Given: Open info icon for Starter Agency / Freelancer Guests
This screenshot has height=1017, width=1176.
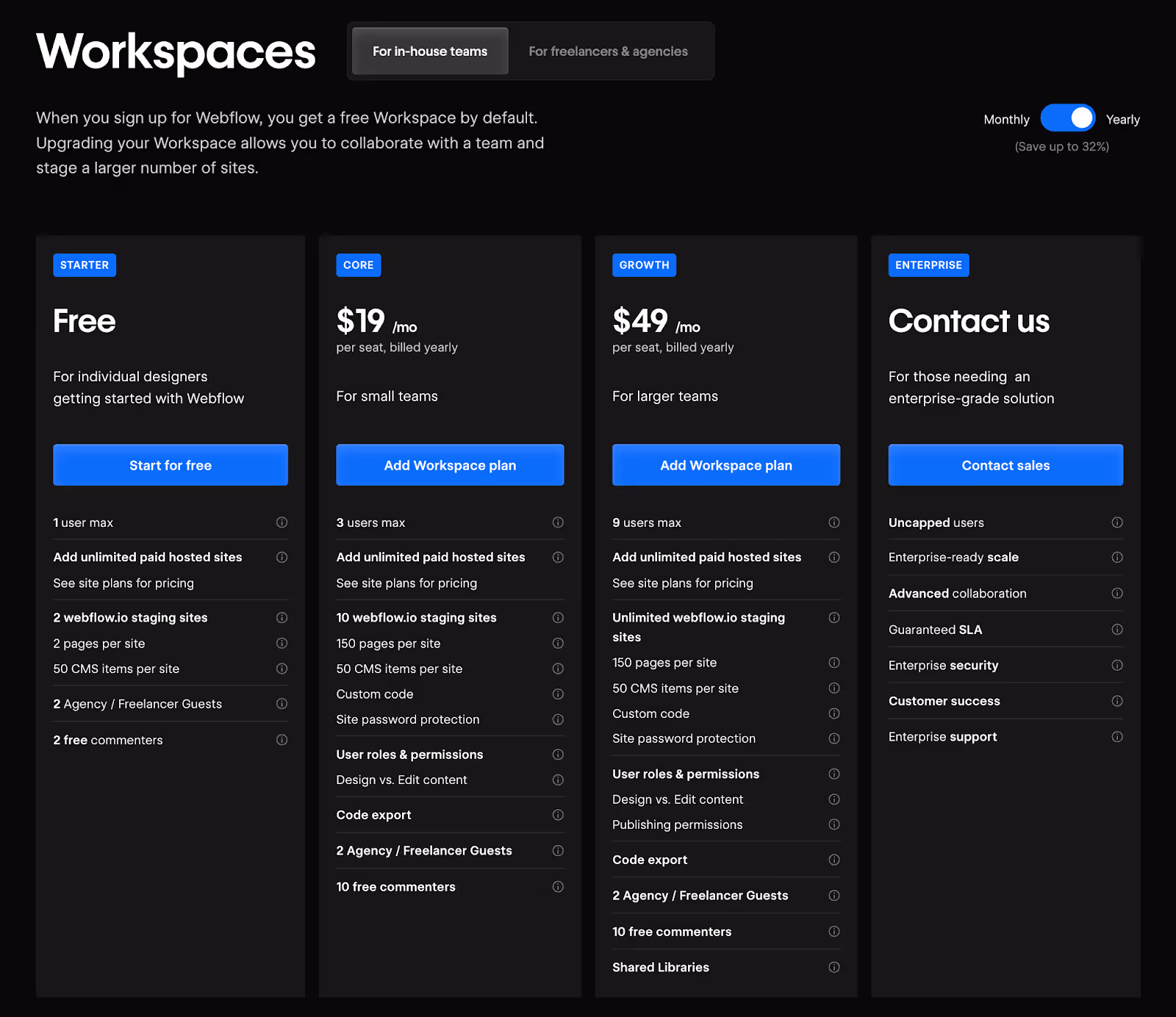Looking at the screenshot, I should tap(282, 703).
